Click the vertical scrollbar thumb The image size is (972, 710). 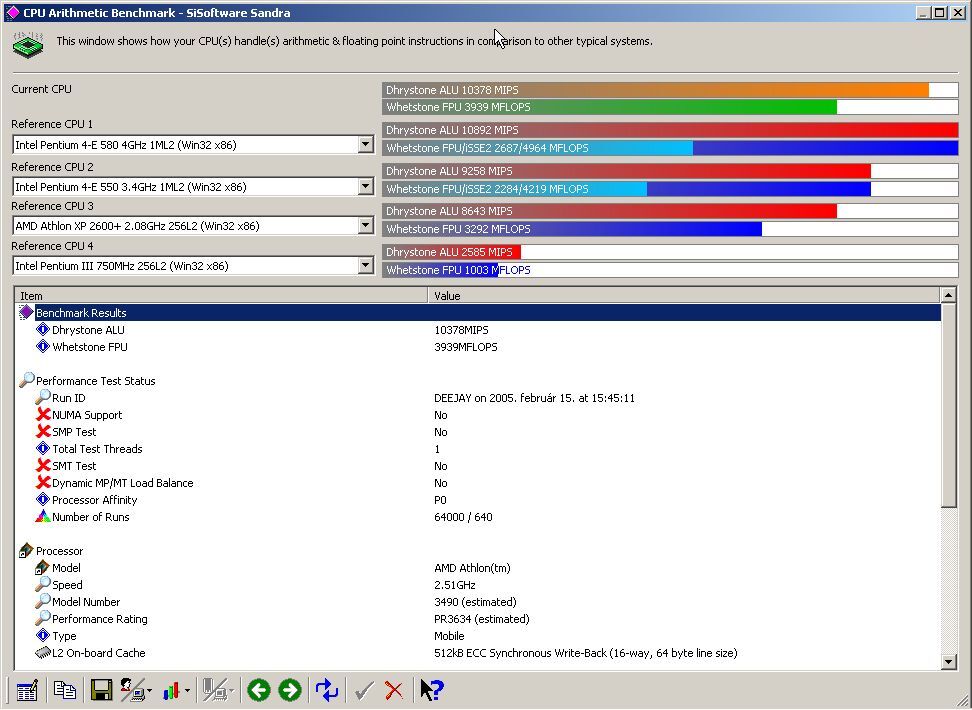coord(948,405)
